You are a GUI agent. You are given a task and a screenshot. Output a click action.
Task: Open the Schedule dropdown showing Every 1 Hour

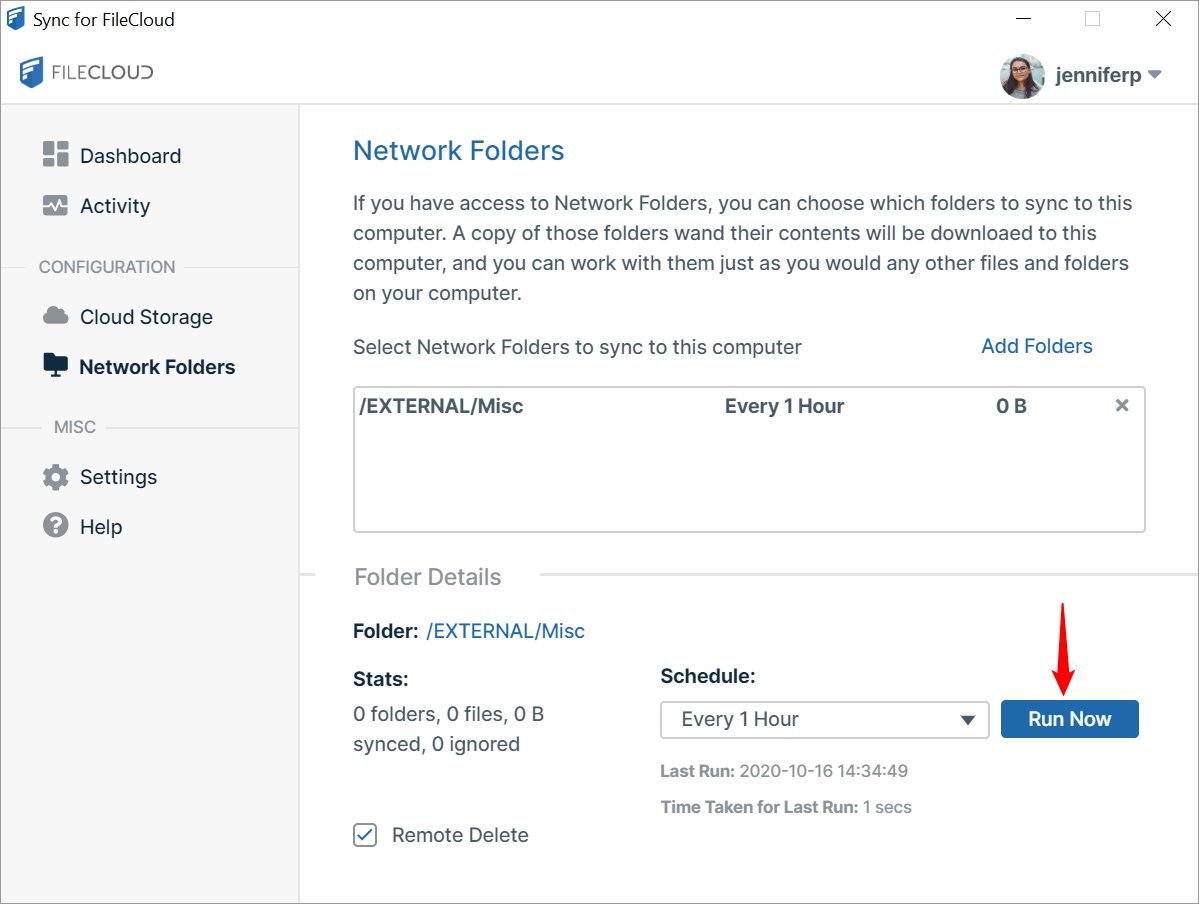pyautogui.click(x=824, y=719)
